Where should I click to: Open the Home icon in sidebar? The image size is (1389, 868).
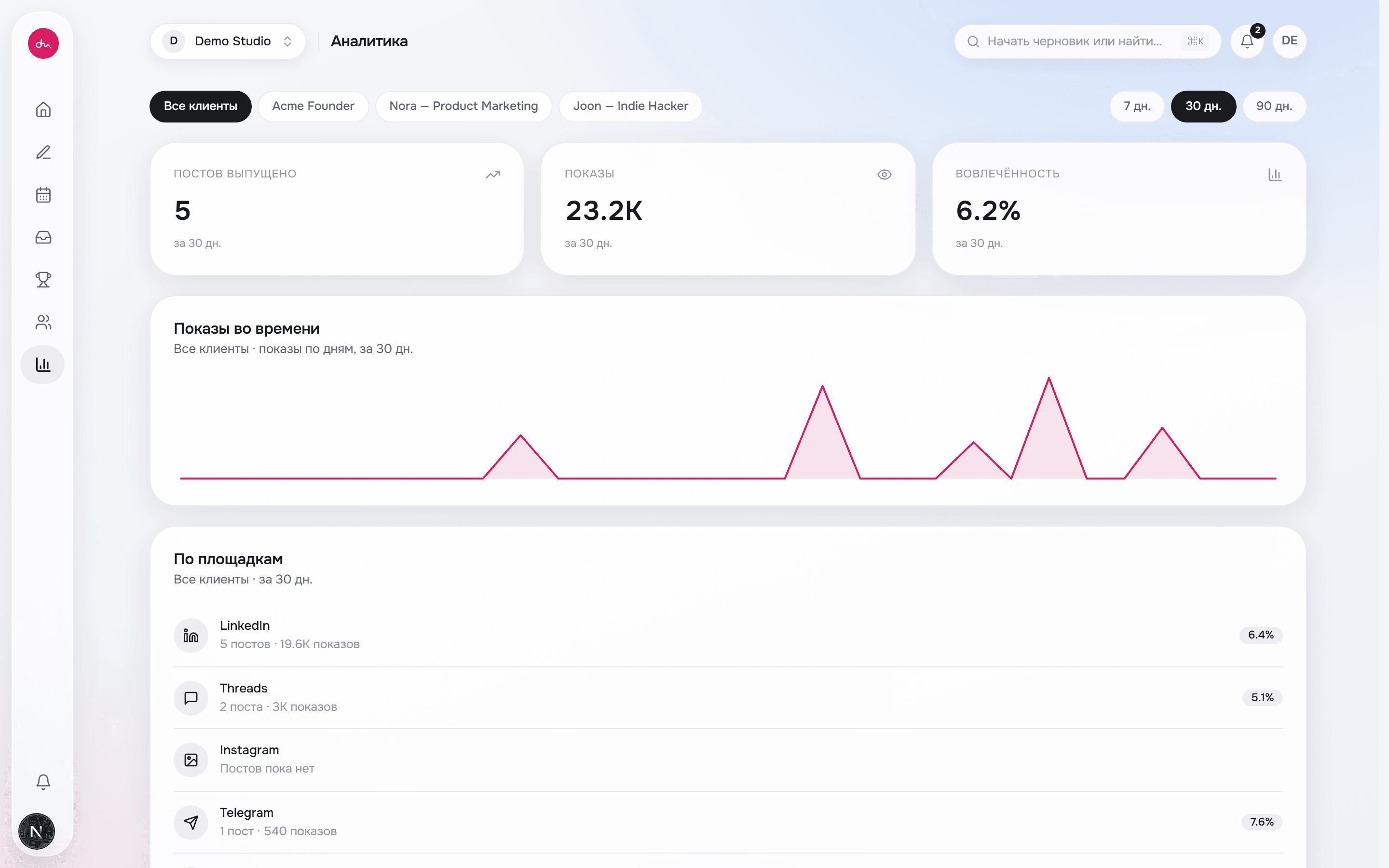(x=43, y=109)
